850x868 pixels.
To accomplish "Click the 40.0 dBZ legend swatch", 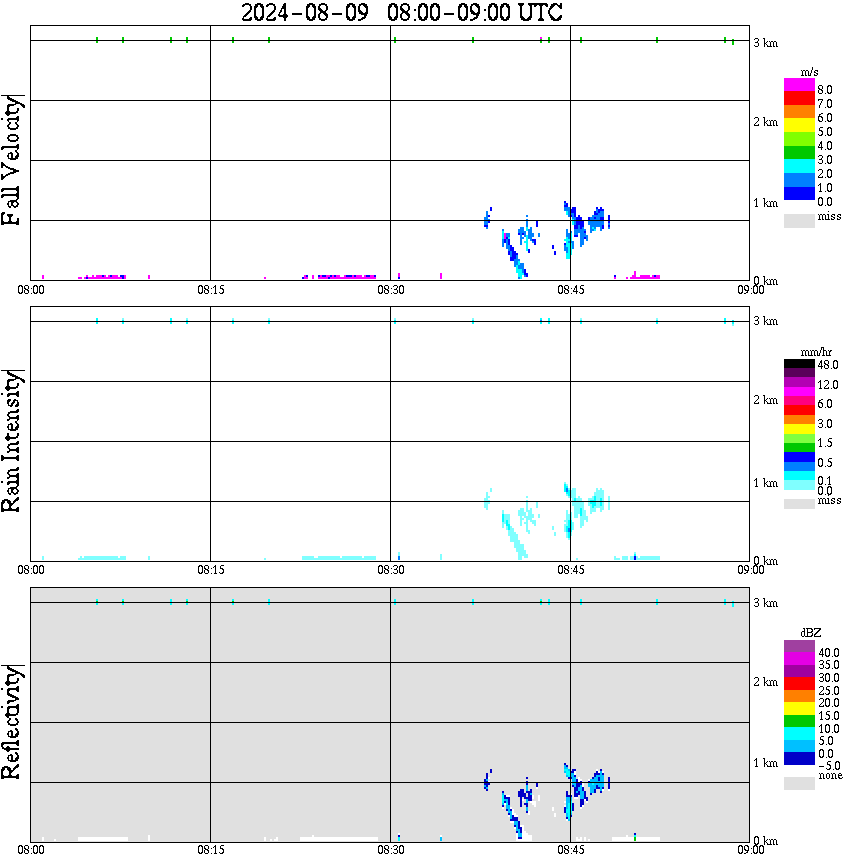I will tap(799, 647).
